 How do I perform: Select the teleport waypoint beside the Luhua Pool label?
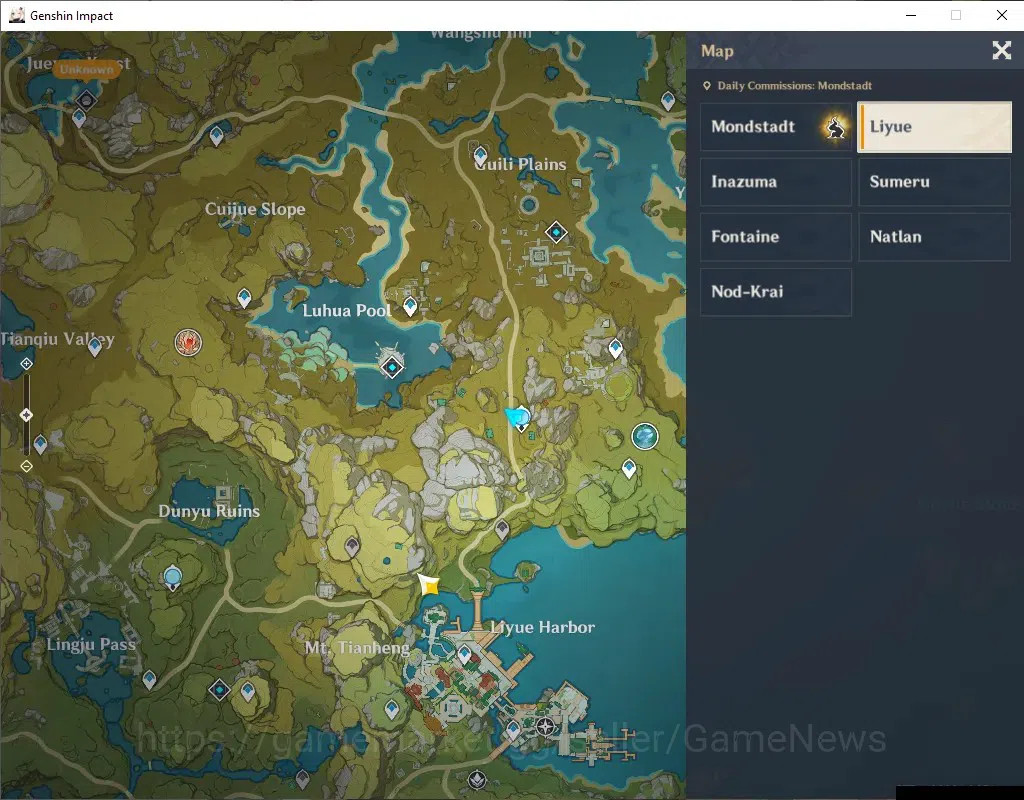410,306
